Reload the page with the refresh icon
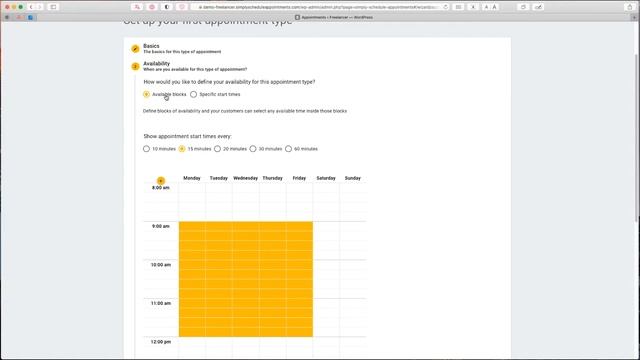This screenshot has width=640, height=360. (x=445, y=7)
